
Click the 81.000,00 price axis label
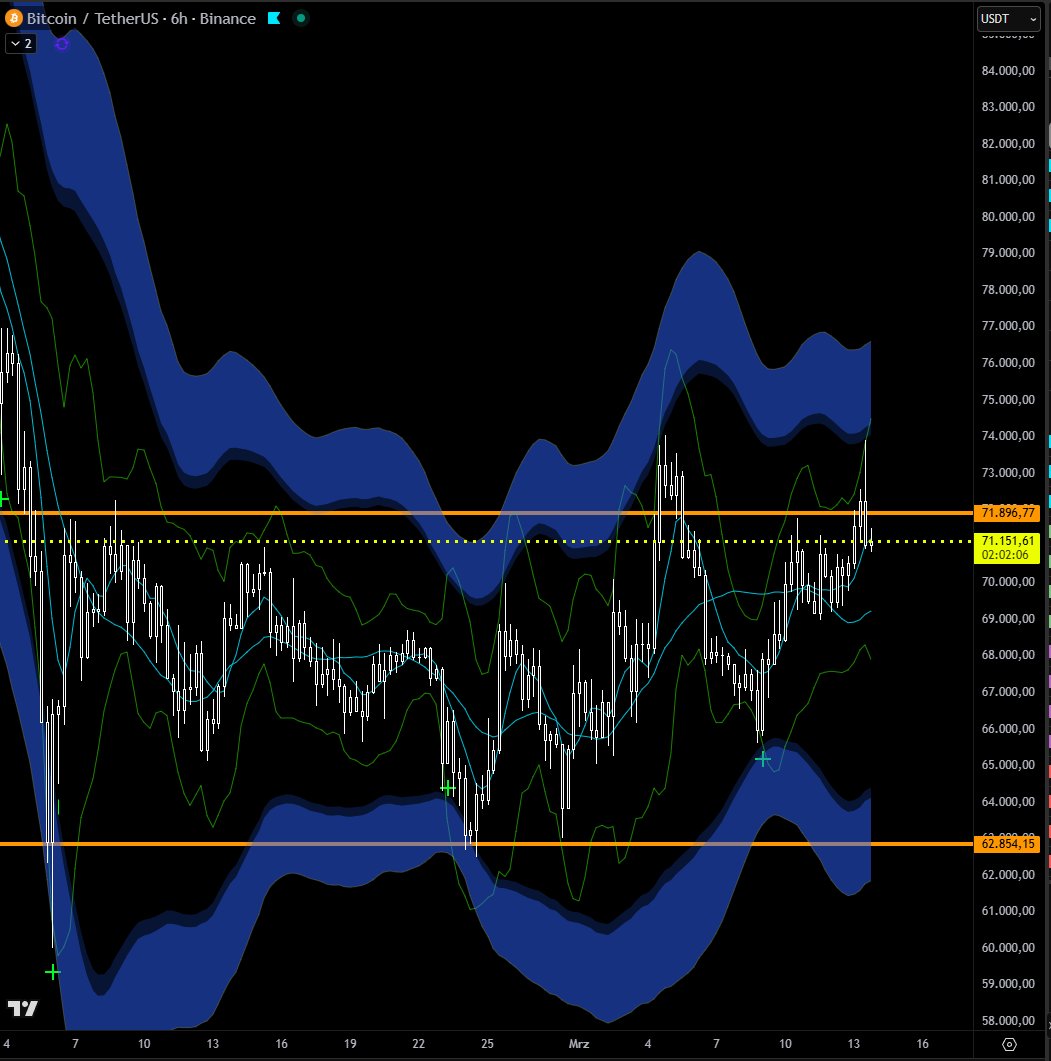pos(1008,179)
